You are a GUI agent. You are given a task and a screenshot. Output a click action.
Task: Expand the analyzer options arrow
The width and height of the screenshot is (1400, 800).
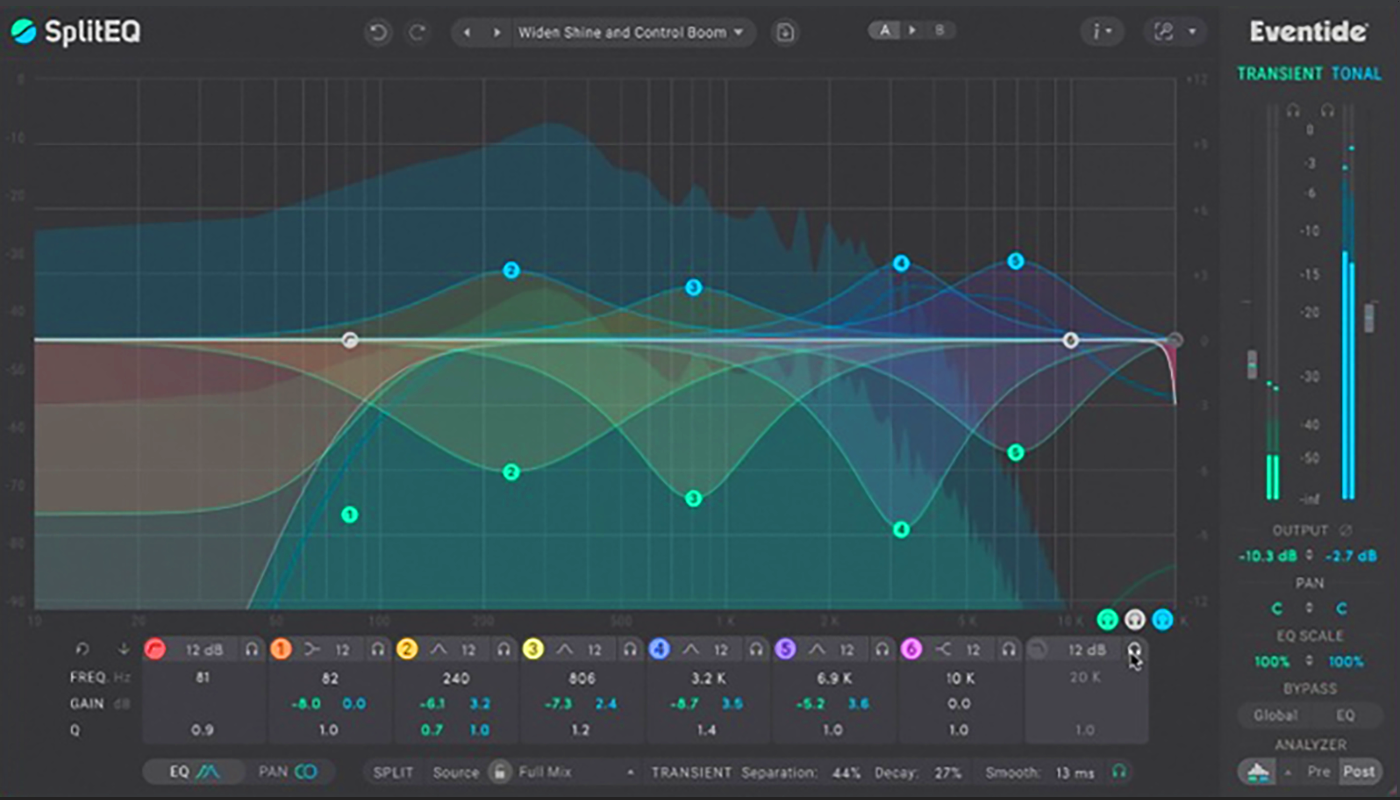(x=1288, y=772)
